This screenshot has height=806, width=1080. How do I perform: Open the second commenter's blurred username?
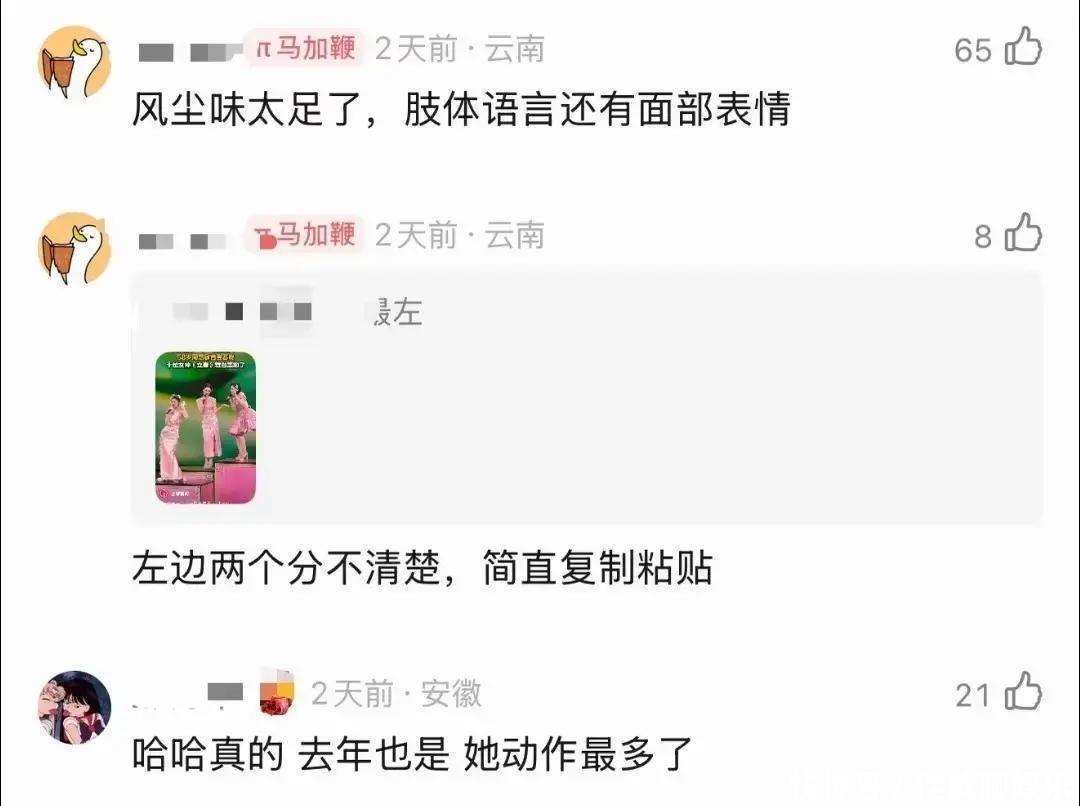coord(182,241)
